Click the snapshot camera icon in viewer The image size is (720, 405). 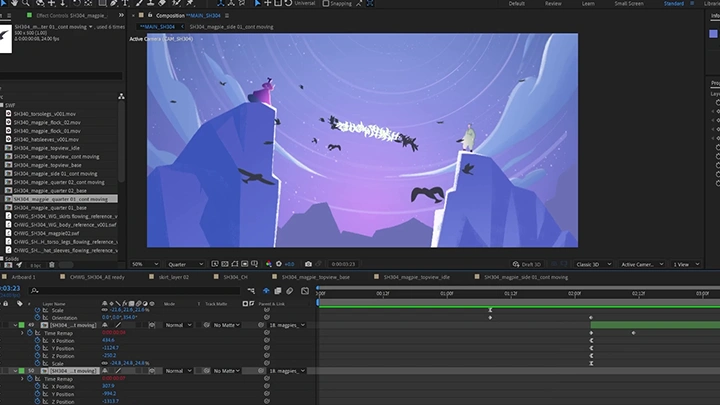[308, 264]
